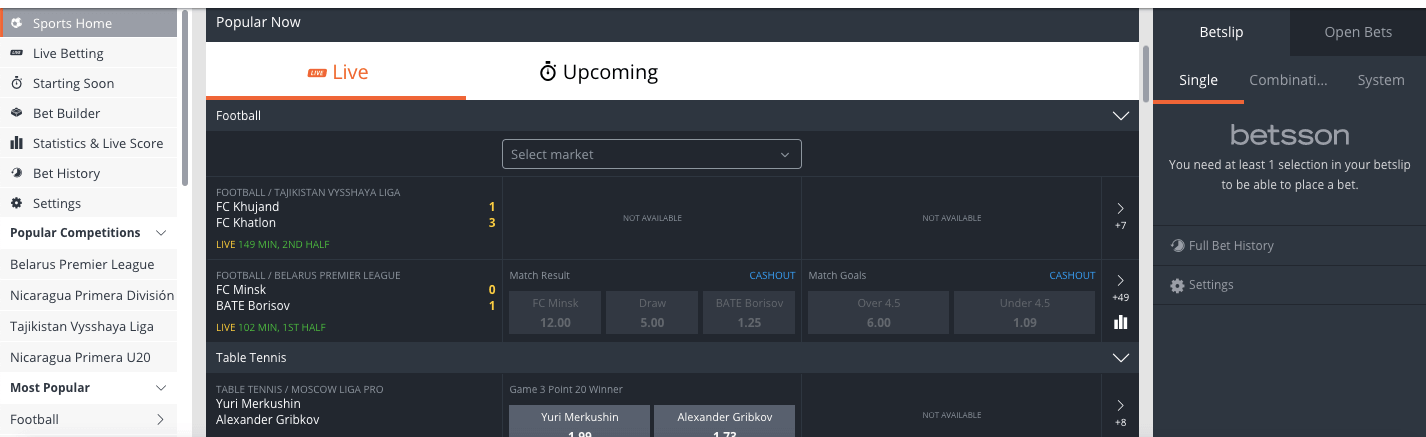Image resolution: width=1426 pixels, height=437 pixels.
Task: Go to Sports Home
Action: (x=89, y=23)
